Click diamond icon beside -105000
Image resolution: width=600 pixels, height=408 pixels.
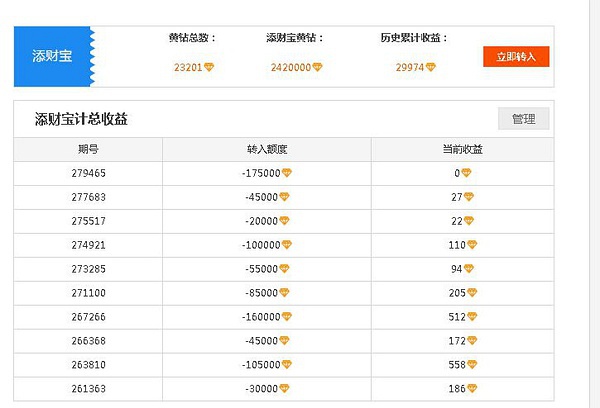(x=287, y=364)
